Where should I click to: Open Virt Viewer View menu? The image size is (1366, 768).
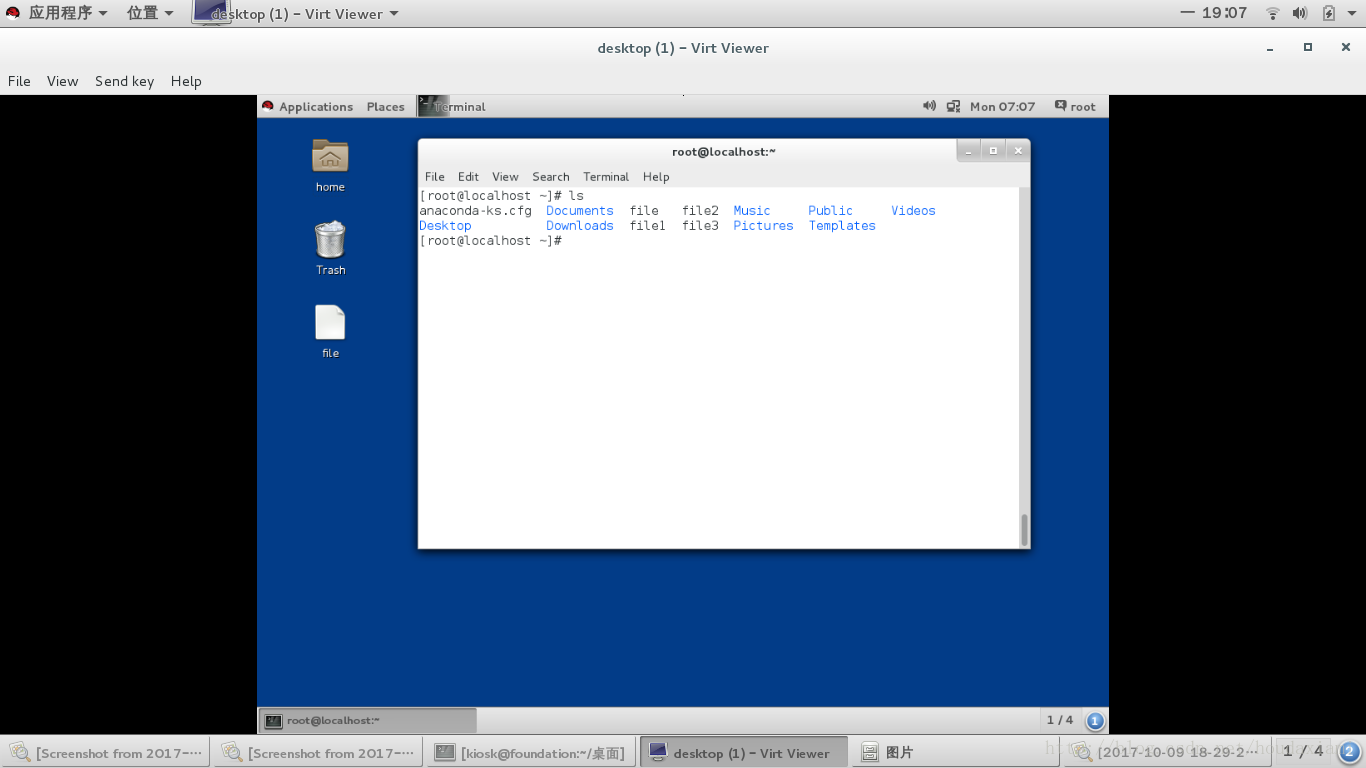pyautogui.click(x=62, y=81)
